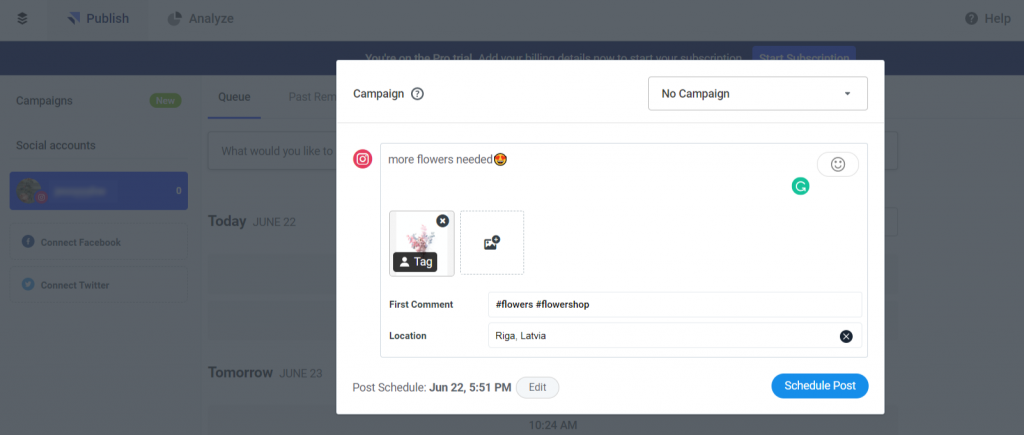Click the Schedule Post button

pyautogui.click(x=820, y=385)
